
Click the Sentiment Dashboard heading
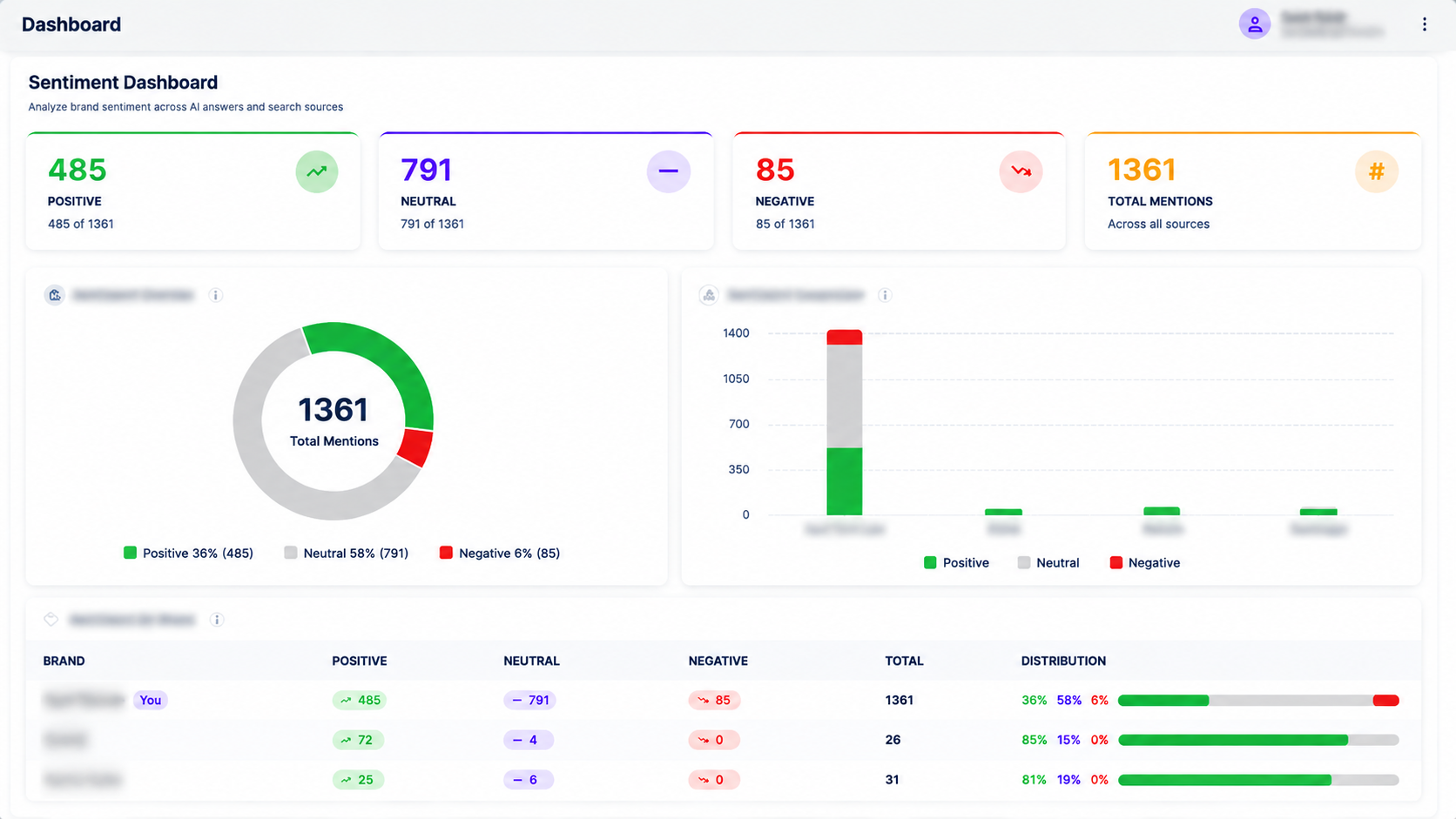click(x=123, y=83)
